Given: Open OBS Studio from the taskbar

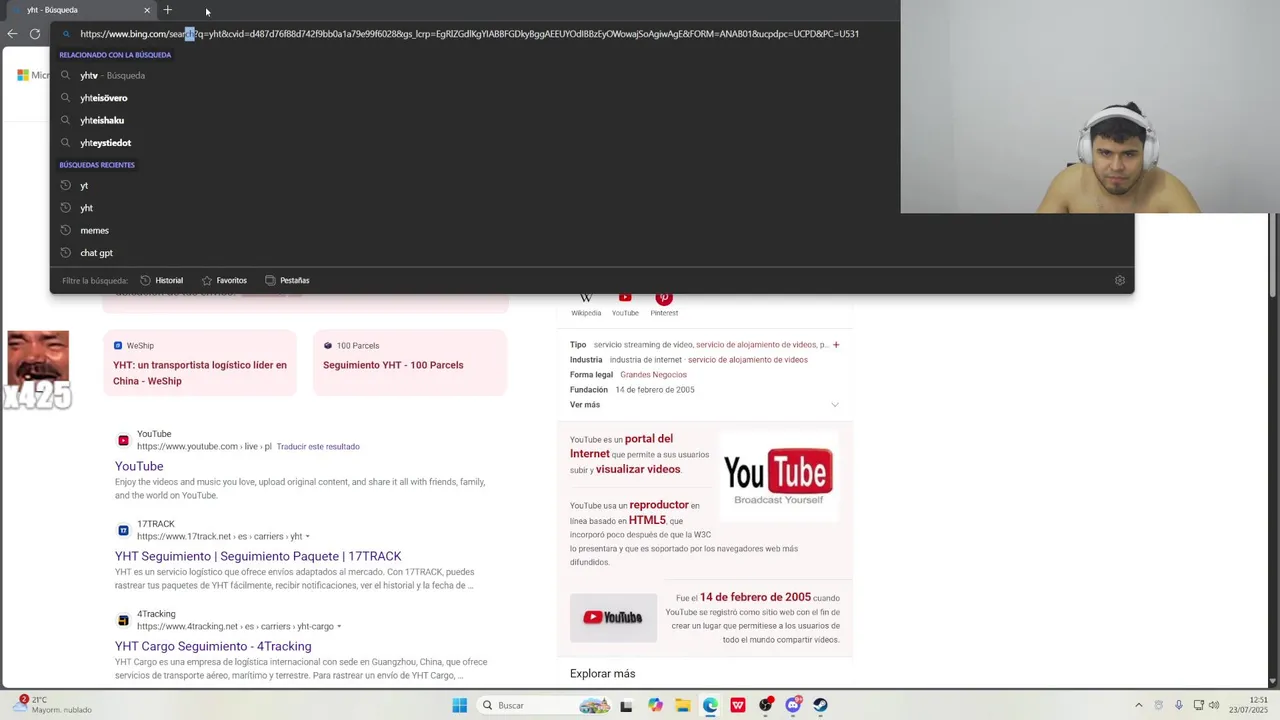Looking at the screenshot, I should click(766, 705).
